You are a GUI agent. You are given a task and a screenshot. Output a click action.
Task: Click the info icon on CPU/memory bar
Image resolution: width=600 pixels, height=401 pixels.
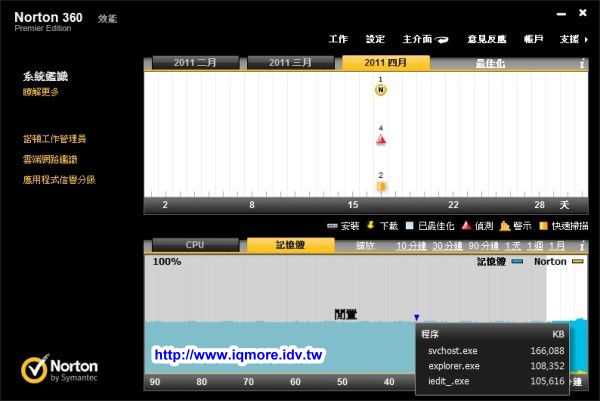pos(582,246)
